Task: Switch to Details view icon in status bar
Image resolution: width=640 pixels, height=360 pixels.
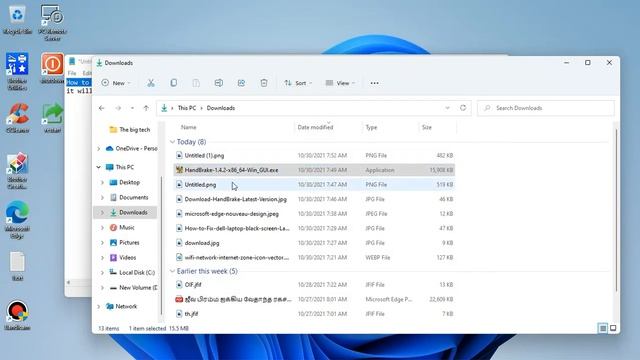Action: [603, 328]
